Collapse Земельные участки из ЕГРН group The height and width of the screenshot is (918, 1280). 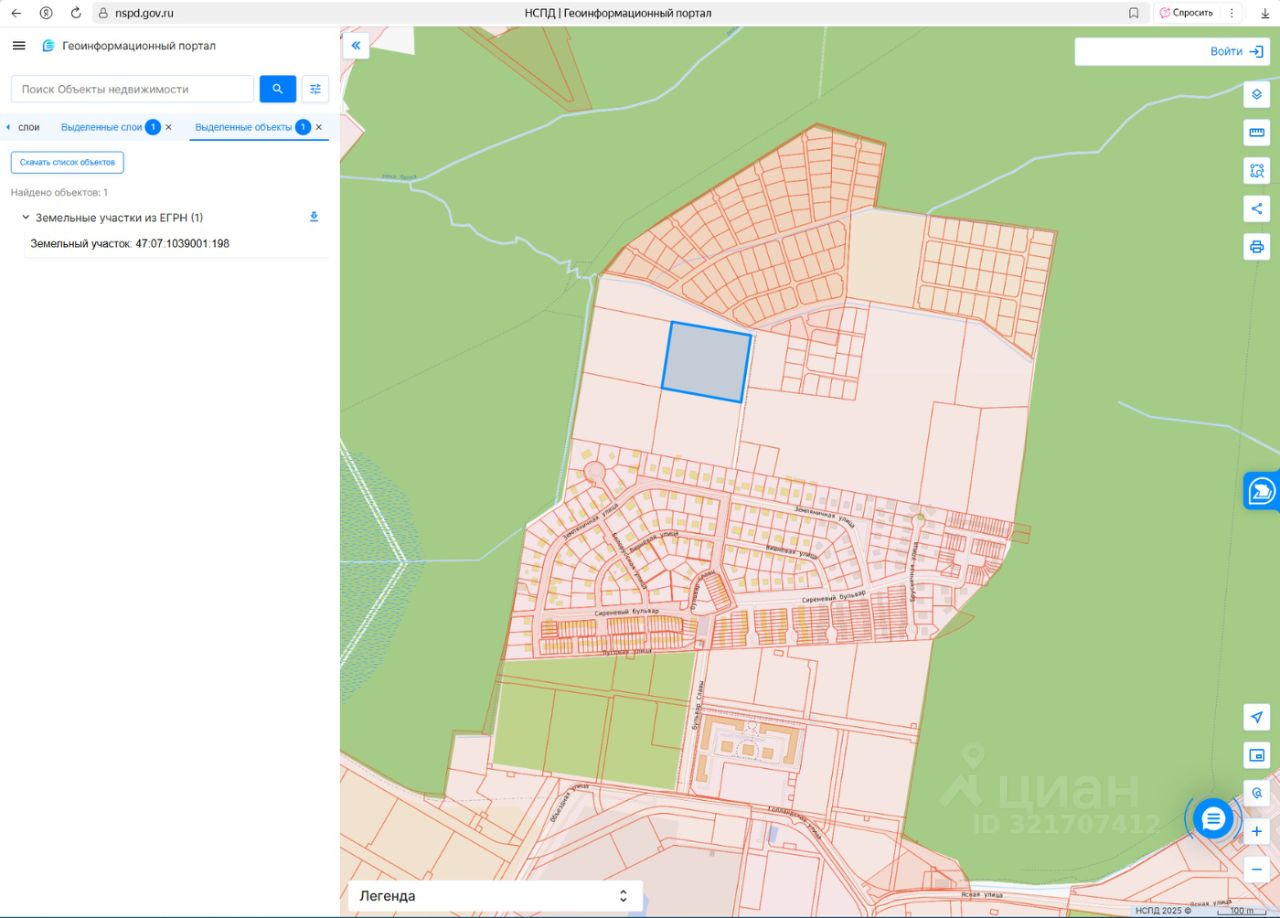coord(26,217)
